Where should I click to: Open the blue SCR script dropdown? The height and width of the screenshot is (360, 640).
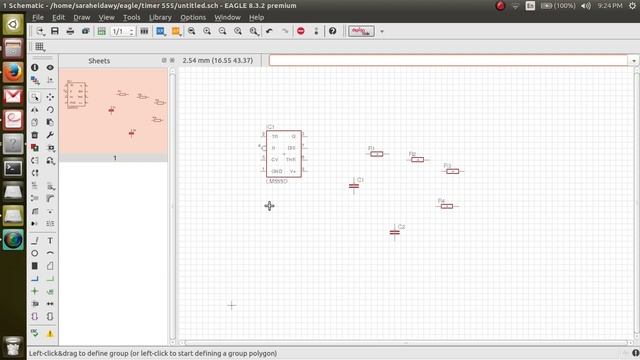point(161,31)
